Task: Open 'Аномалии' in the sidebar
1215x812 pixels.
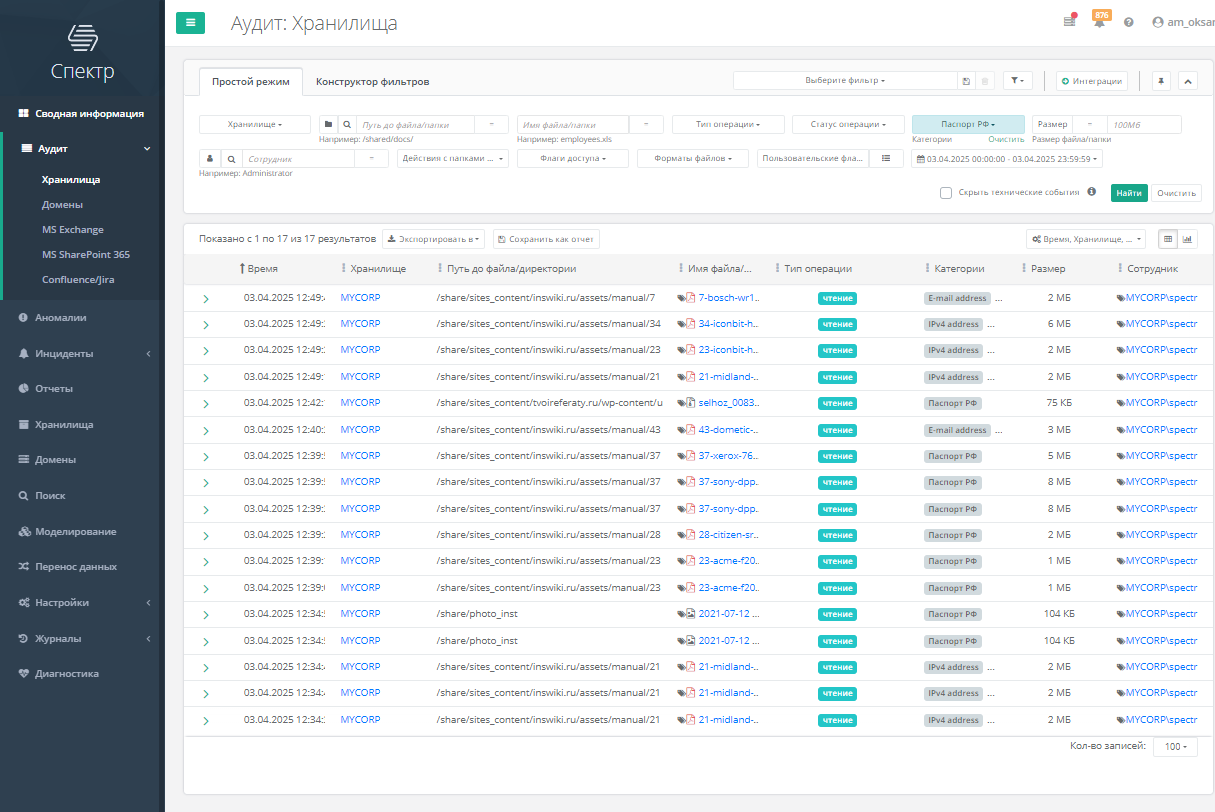Action: click(x=61, y=318)
